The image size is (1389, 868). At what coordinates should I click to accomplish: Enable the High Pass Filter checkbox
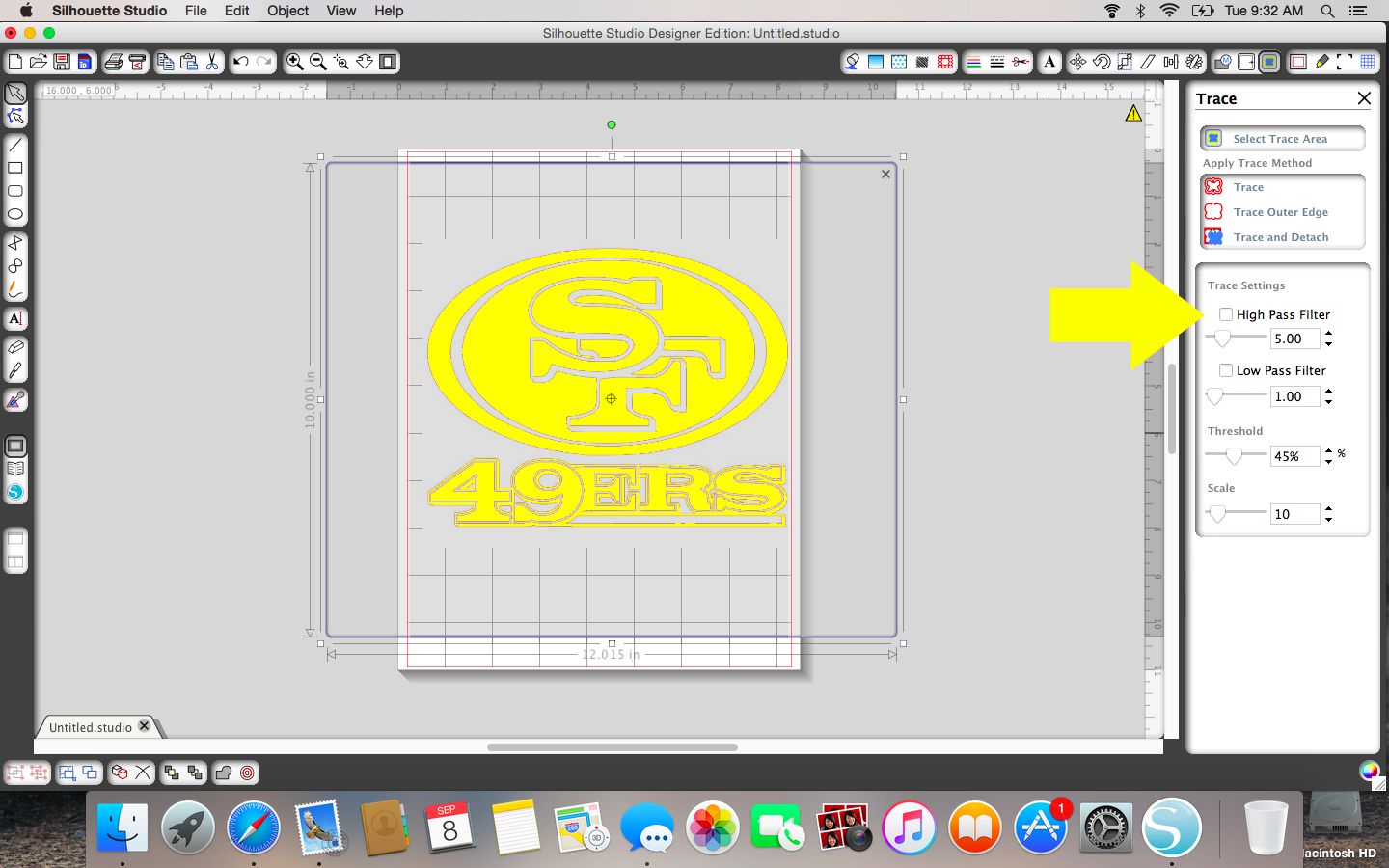tap(1226, 314)
